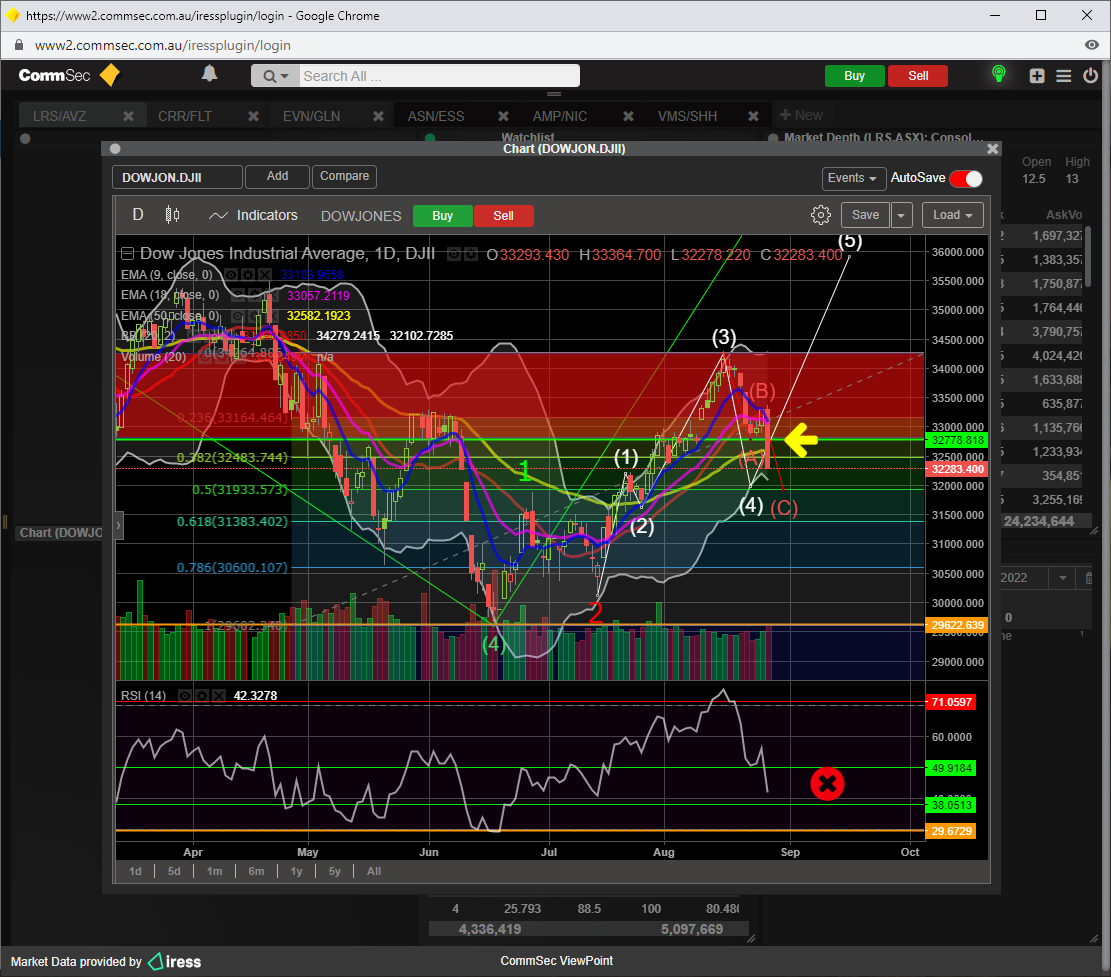Expand the left side panel arrow on chart
1111x977 pixels.
pyautogui.click(x=118, y=526)
